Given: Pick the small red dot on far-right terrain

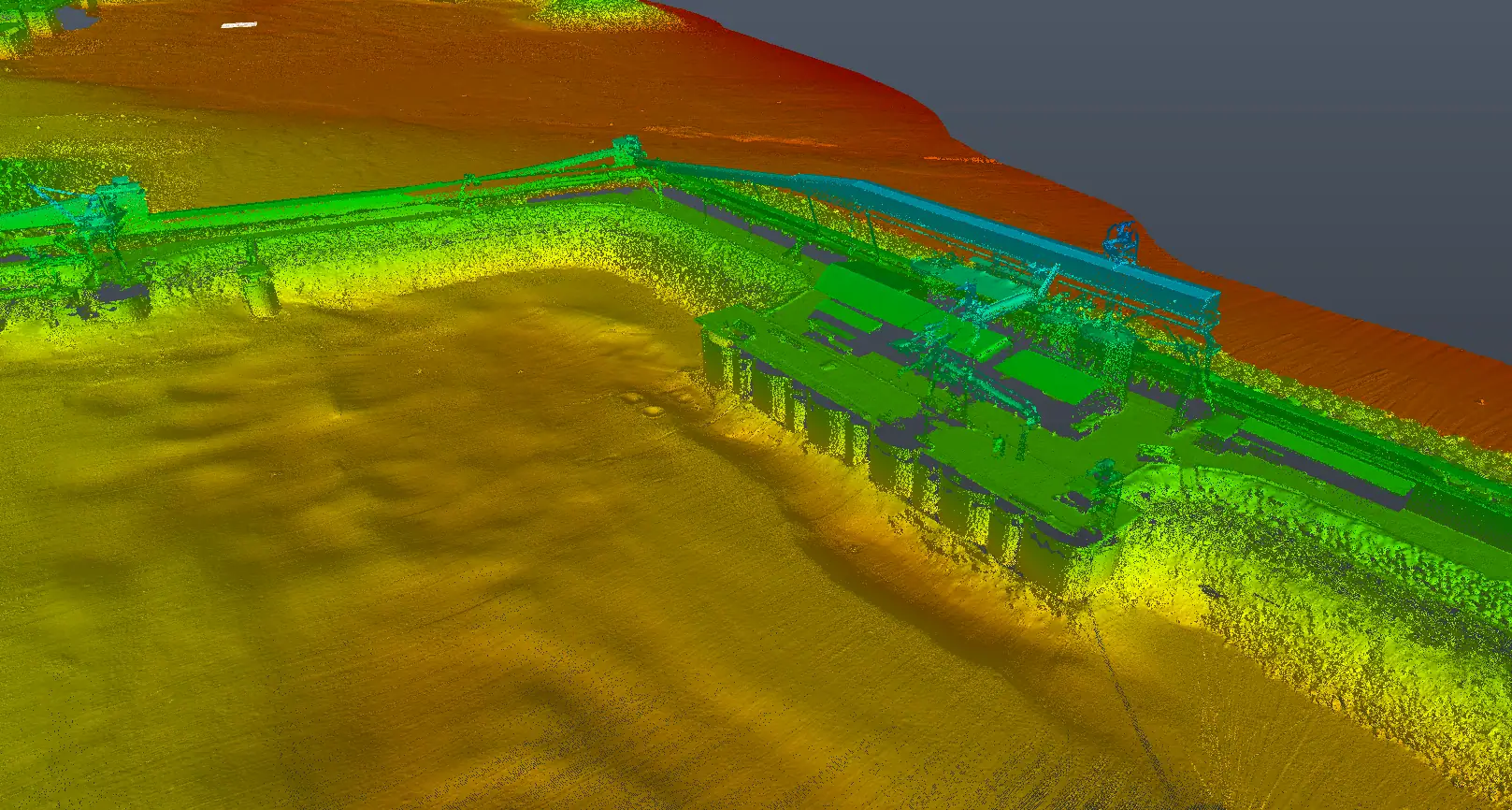Looking at the screenshot, I should point(1482,401).
